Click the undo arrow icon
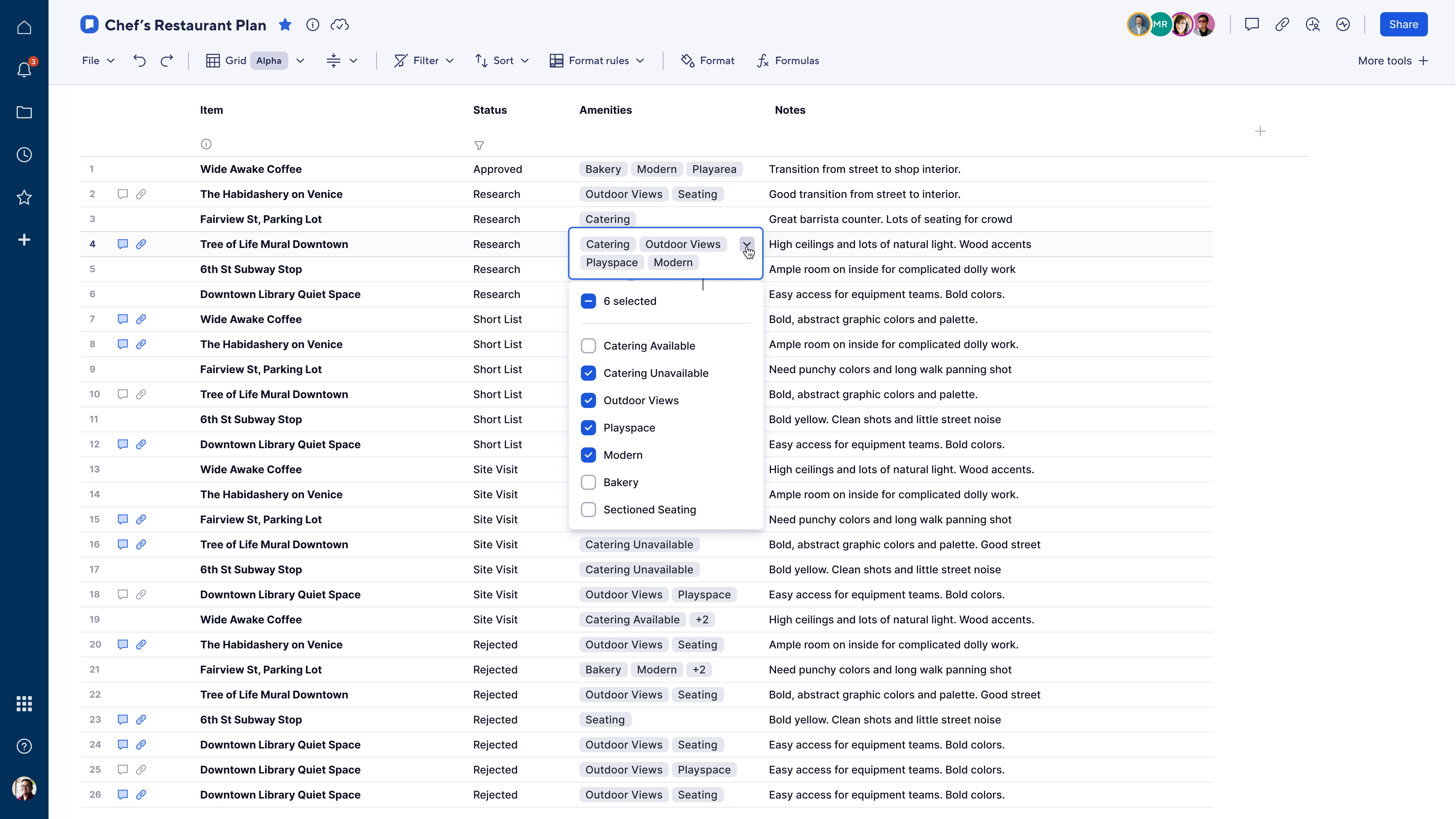This screenshot has width=1456, height=819. point(139,60)
